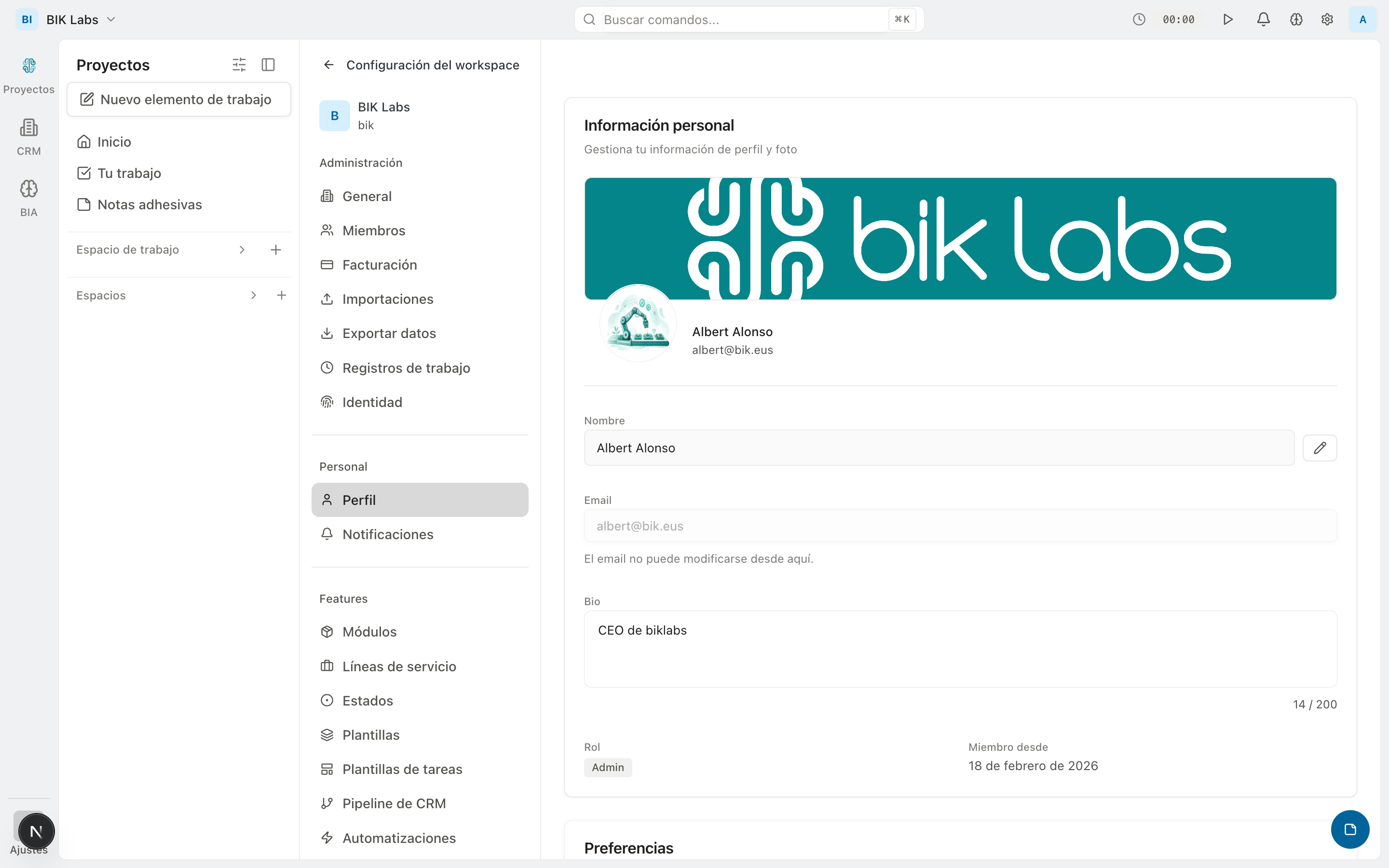Viewport: 1389px width, 868px height.
Task: Collapse the sidebar panel icon beside Proyectos
Action: point(268,64)
